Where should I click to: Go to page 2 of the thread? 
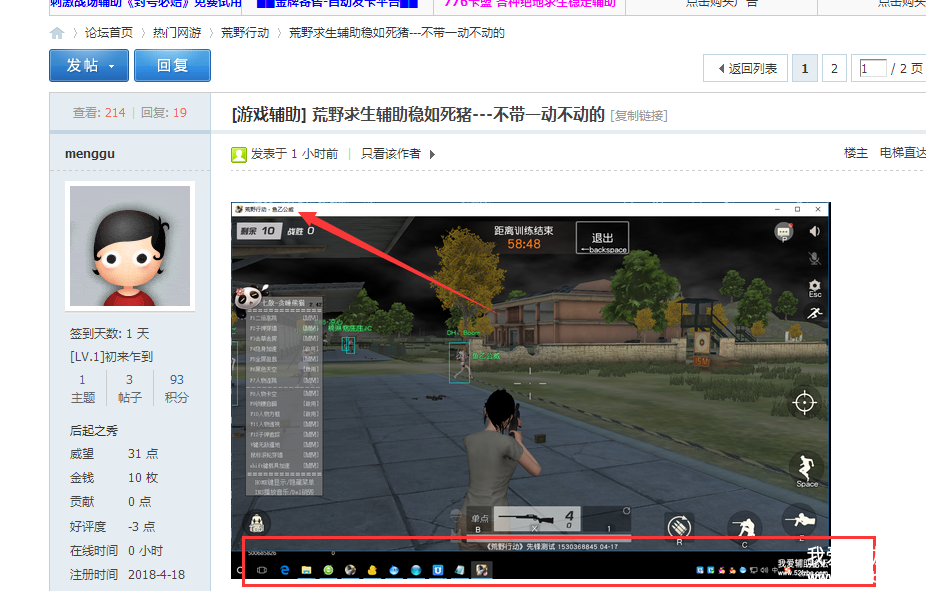[834, 68]
